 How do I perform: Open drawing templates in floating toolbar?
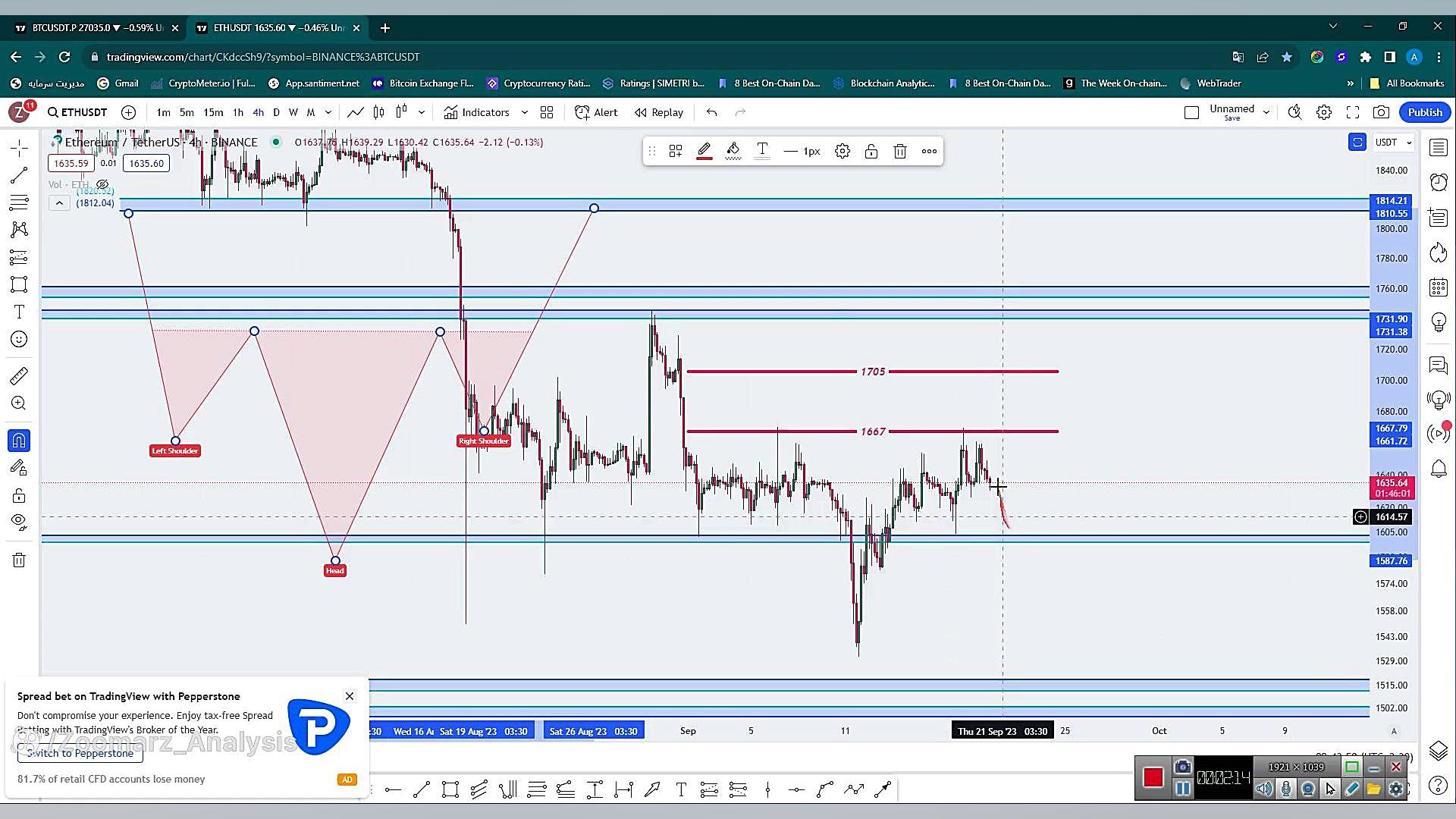coord(675,151)
